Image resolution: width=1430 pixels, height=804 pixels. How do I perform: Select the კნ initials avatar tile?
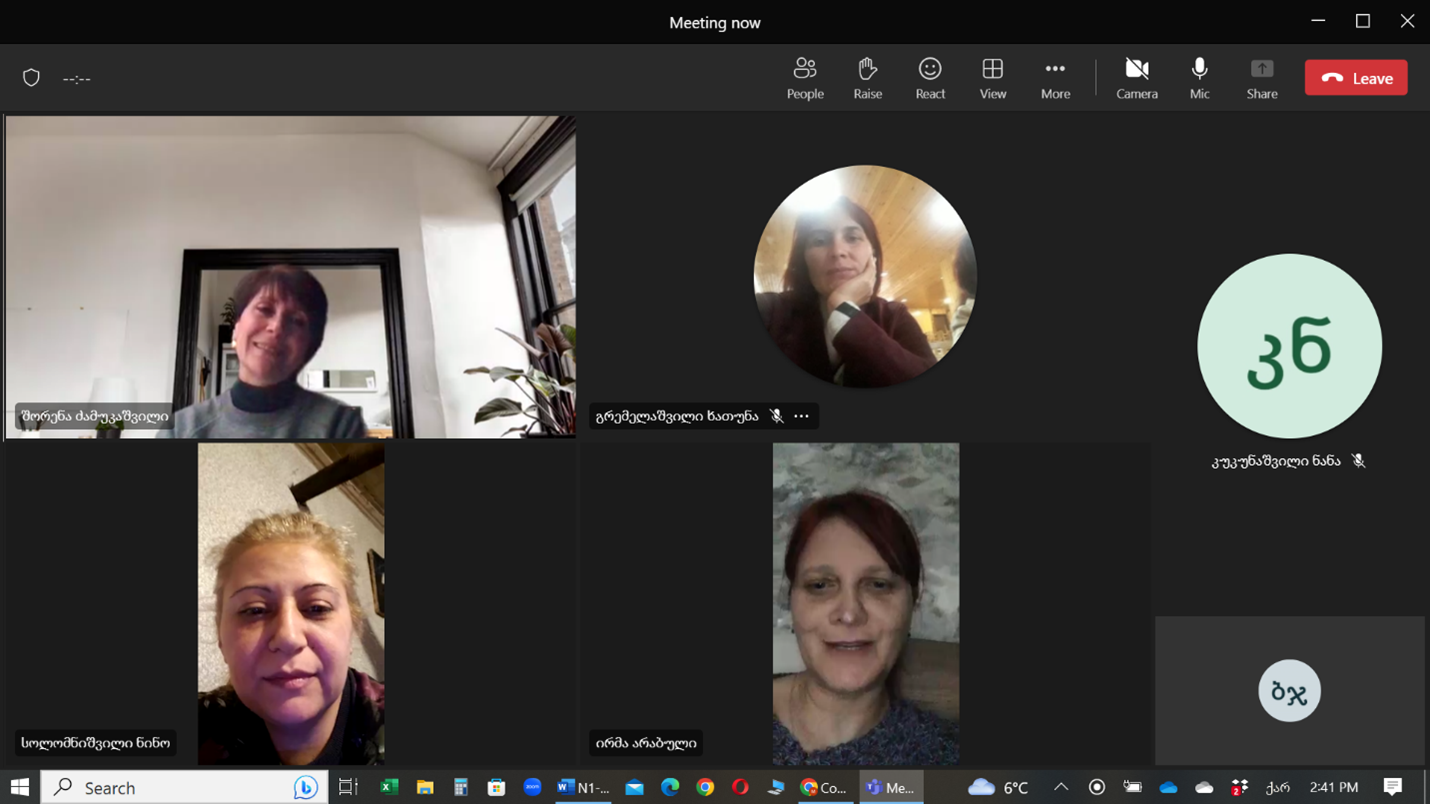[x=1289, y=346]
